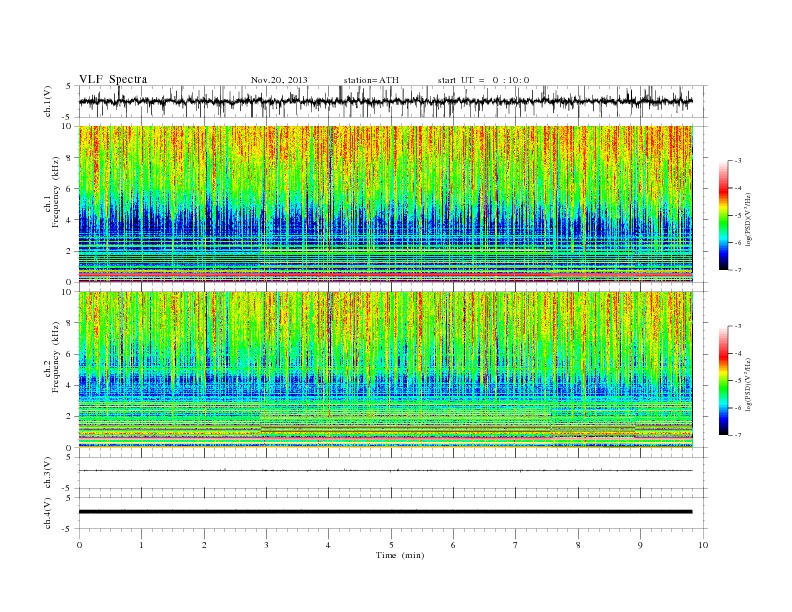792x612 pixels.
Task: Click the "2" kHz tick on ch.2 axis
Action: (x=70, y=417)
